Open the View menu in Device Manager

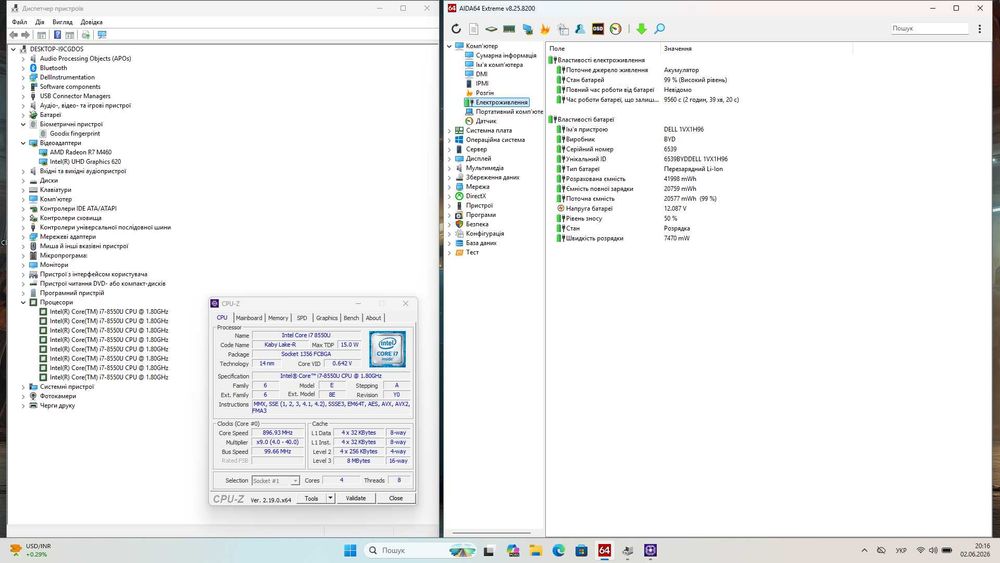tap(62, 22)
